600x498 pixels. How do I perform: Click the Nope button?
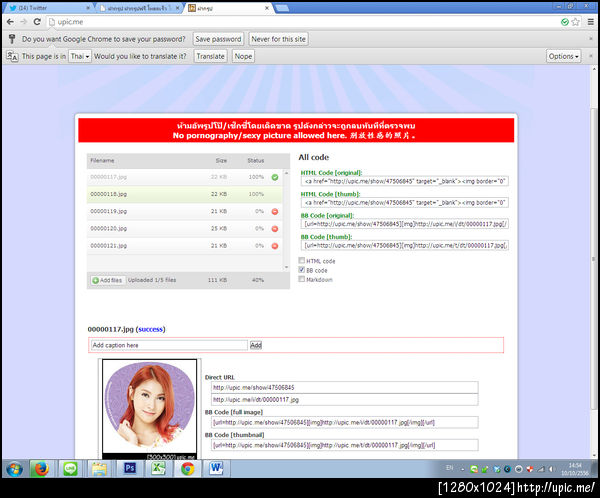point(243,56)
